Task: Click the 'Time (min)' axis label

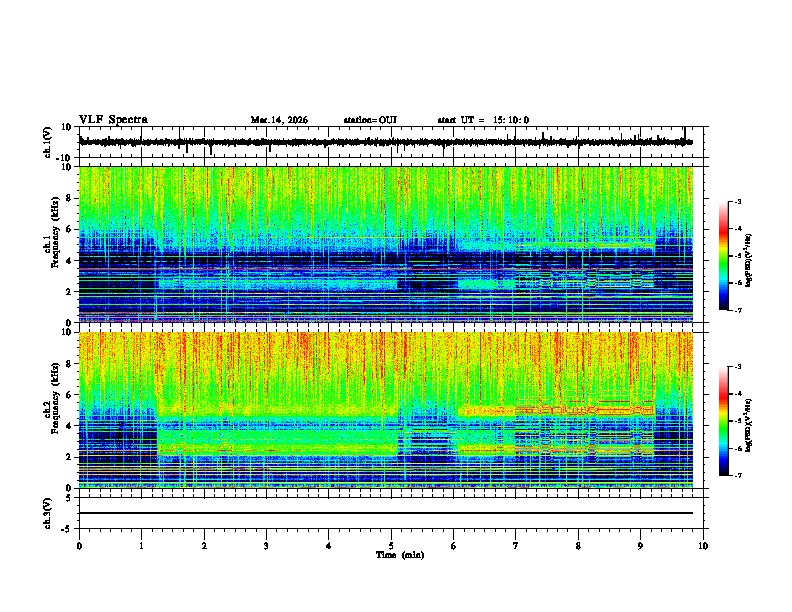Action: 400,554
